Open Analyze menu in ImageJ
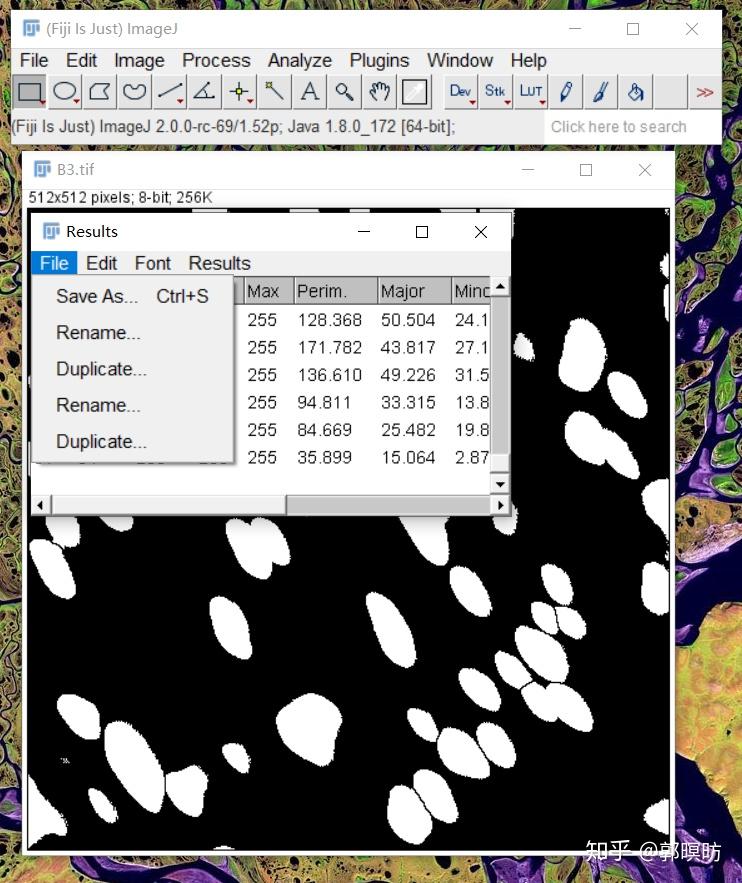The height and width of the screenshot is (883, 742). click(x=299, y=60)
